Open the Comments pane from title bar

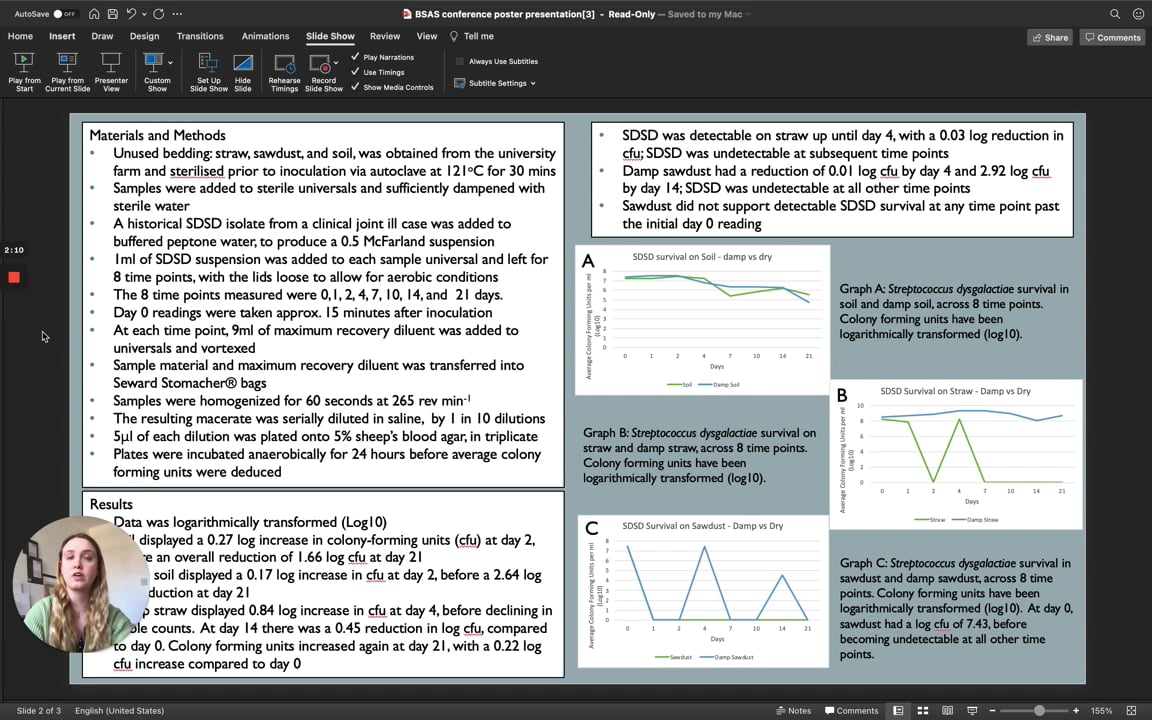point(1111,37)
